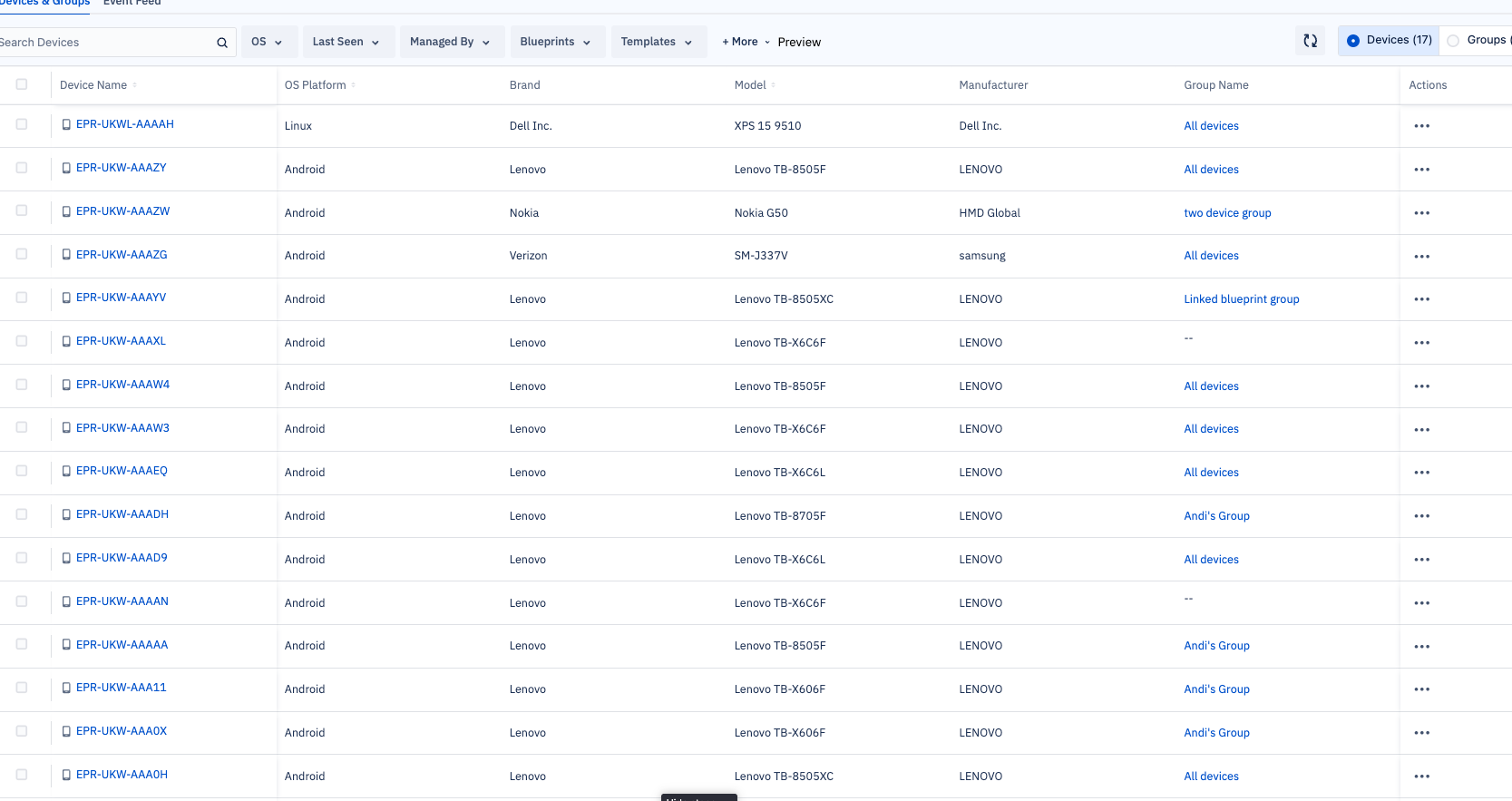Open actions menu for EPR-UKW-AAADH

(1421, 516)
